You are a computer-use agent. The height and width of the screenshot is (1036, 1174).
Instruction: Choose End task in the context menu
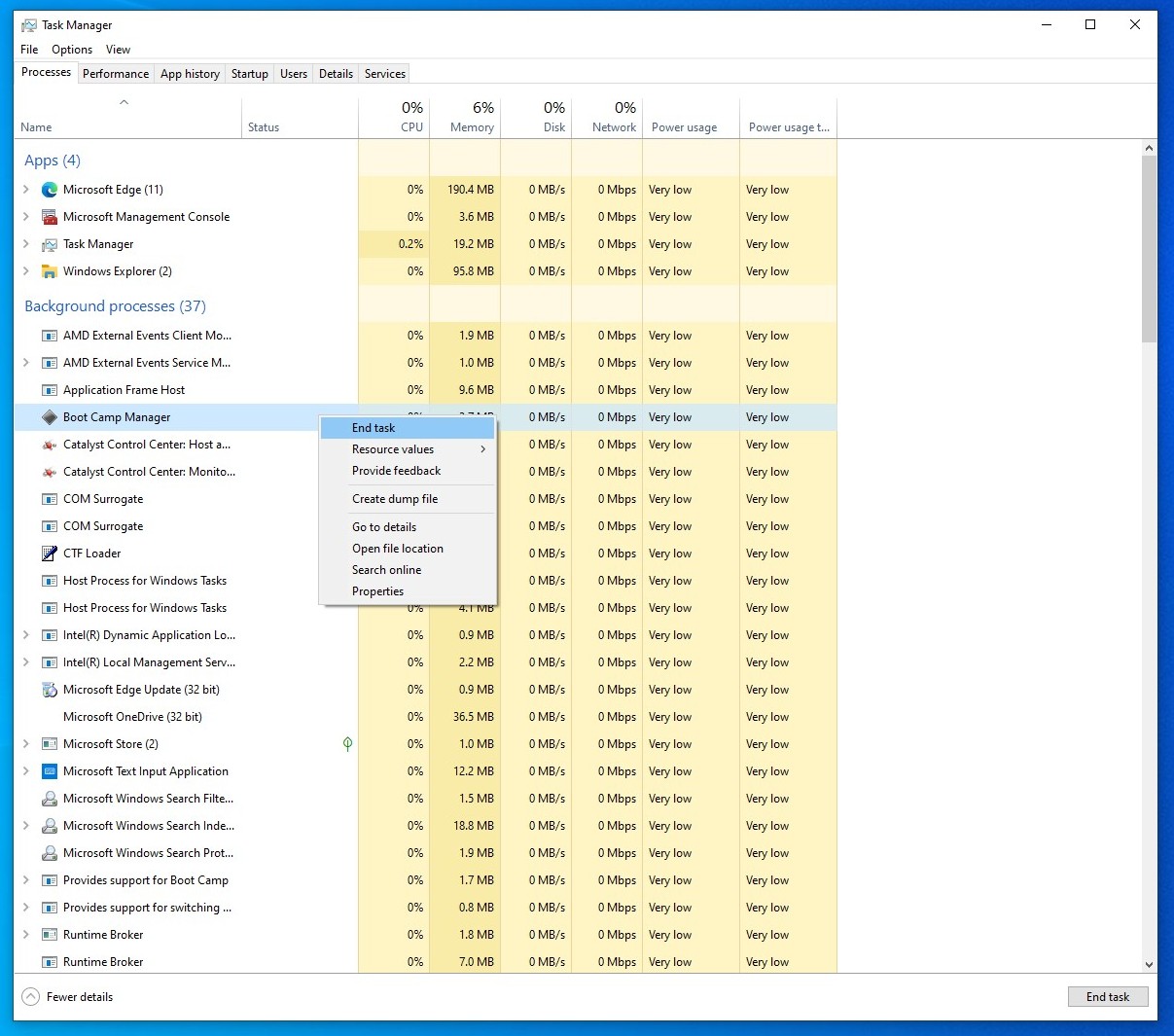click(408, 428)
